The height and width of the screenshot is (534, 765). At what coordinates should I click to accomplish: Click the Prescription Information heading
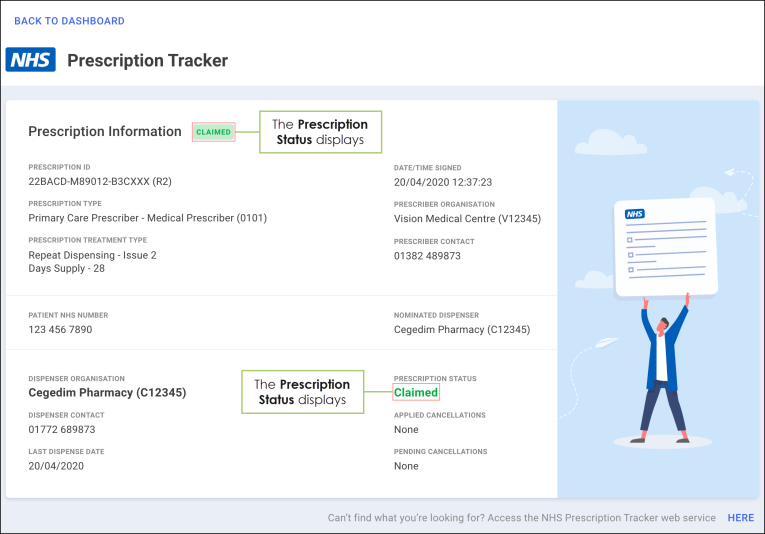[105, 132]
